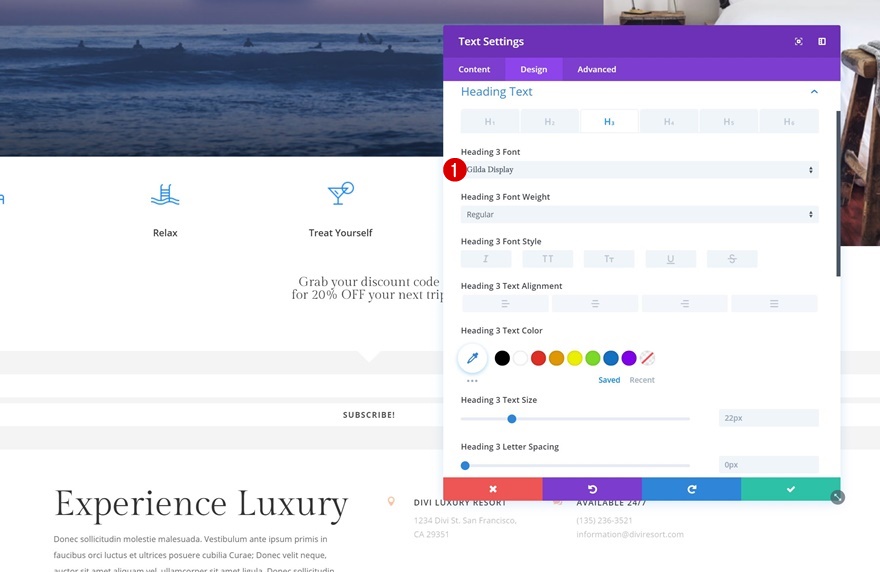Collapse the Heading Text section chevron
The width and height of the screenshot is (880, 572).
pyautogui.click(x=814, y=91)
